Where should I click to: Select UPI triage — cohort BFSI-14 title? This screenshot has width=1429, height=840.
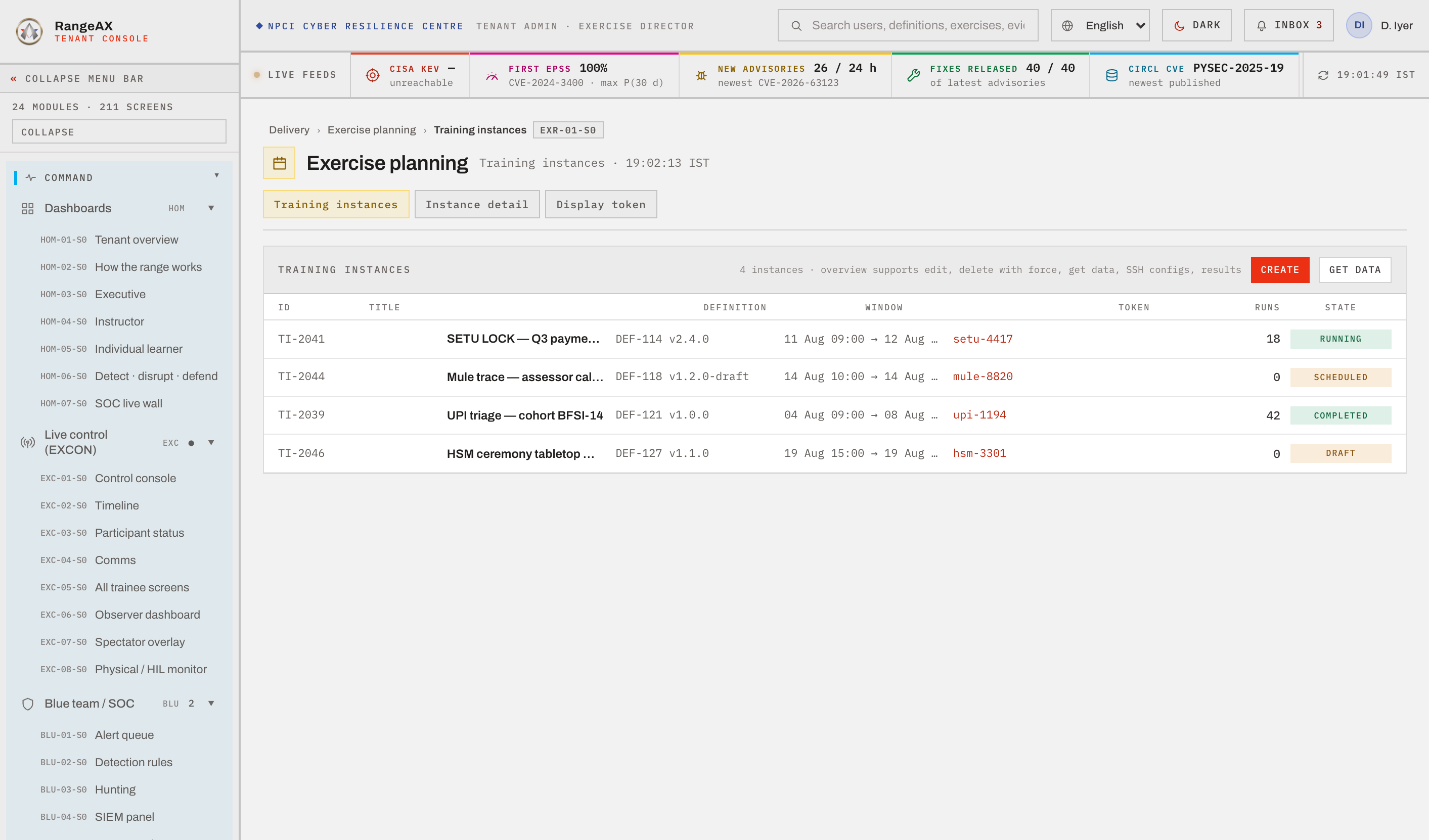click(524, 415)
